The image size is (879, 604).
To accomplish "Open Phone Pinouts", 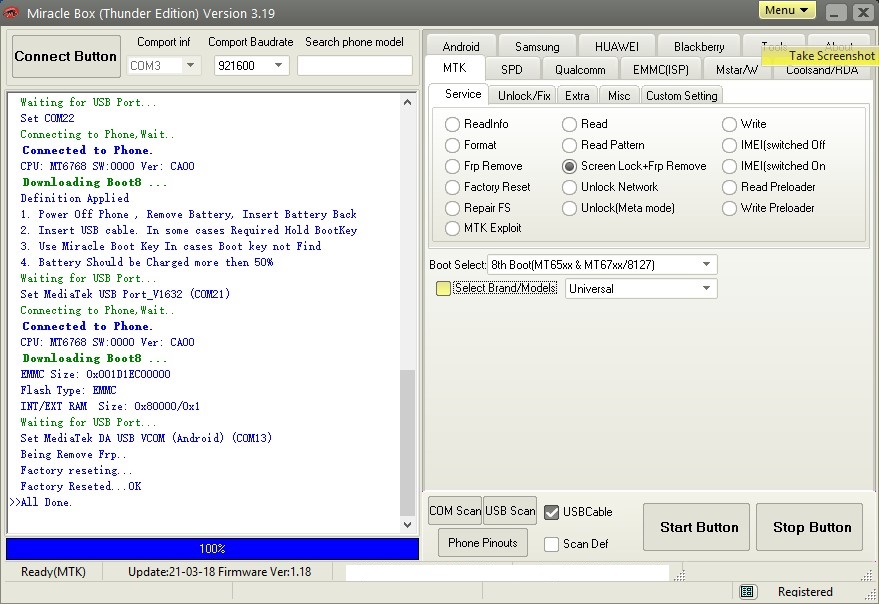I will coord(483,543).
